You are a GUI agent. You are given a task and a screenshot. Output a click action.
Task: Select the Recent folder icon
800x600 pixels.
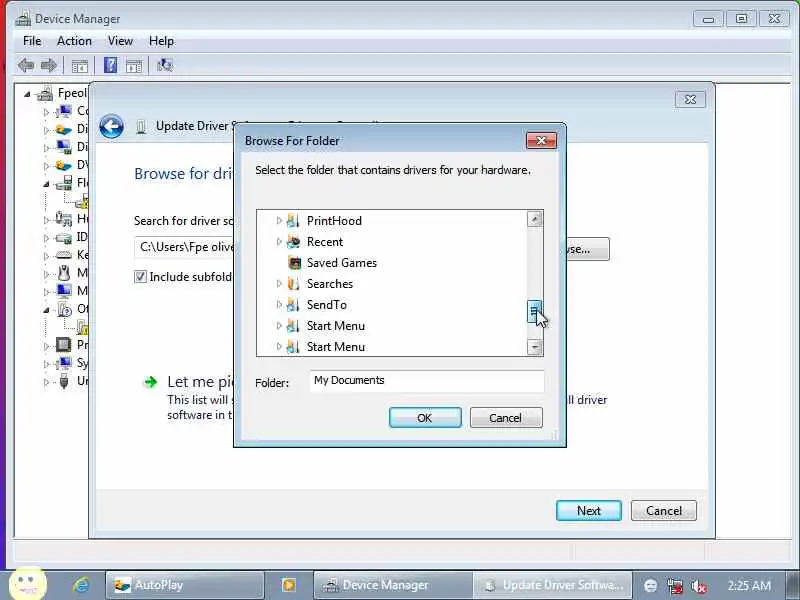[x=293, y=242]
